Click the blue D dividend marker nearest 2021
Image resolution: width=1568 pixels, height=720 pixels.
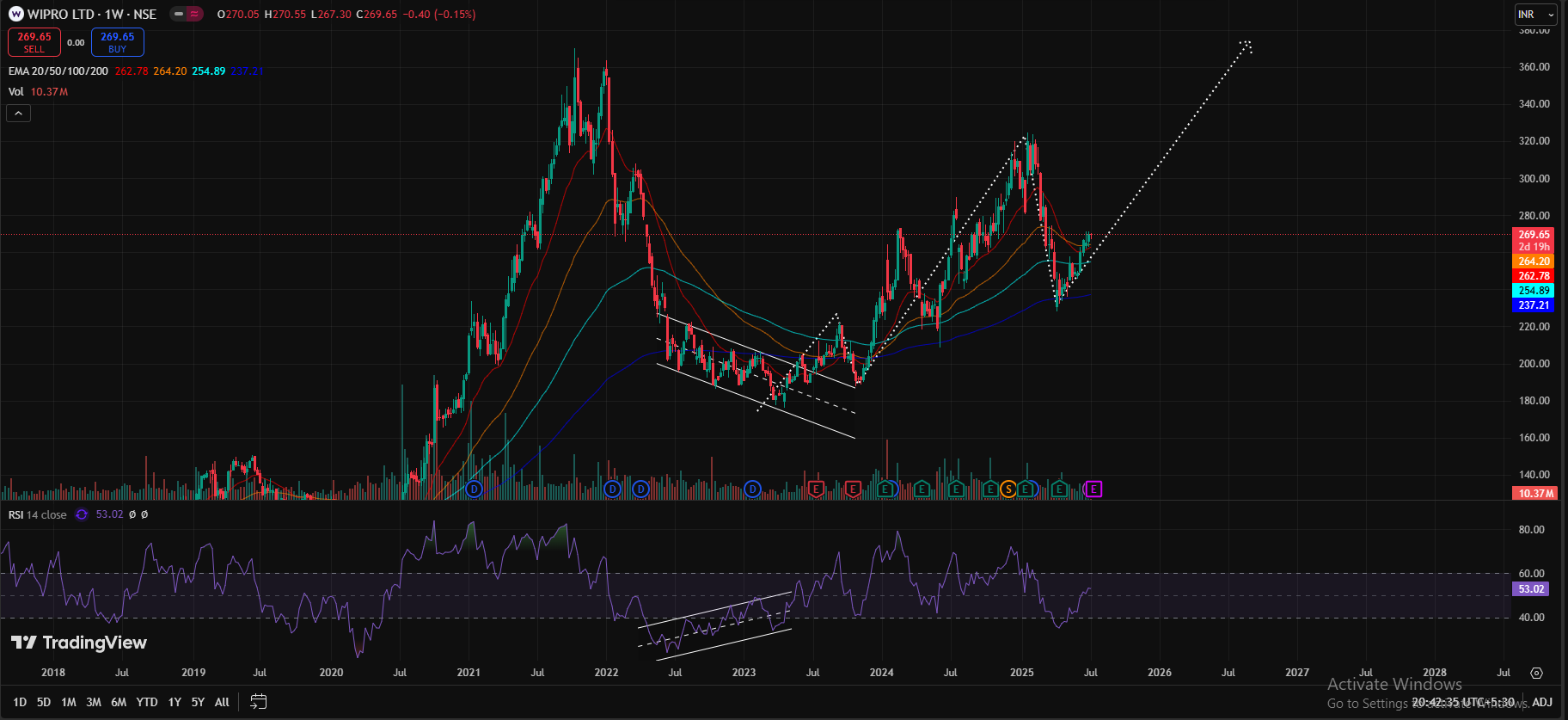tap(474, 489)
